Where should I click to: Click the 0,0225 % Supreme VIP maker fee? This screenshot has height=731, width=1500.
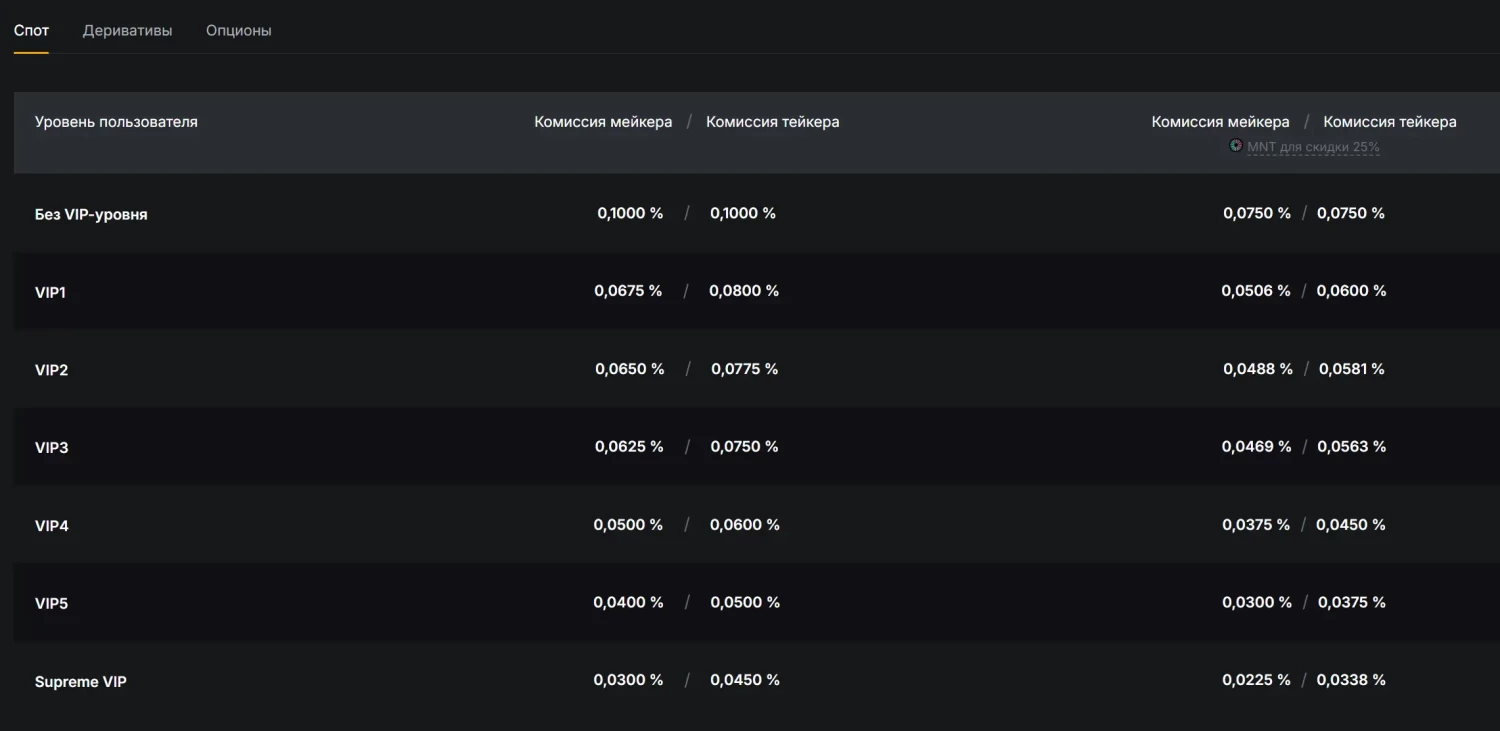click(1256, 680)
